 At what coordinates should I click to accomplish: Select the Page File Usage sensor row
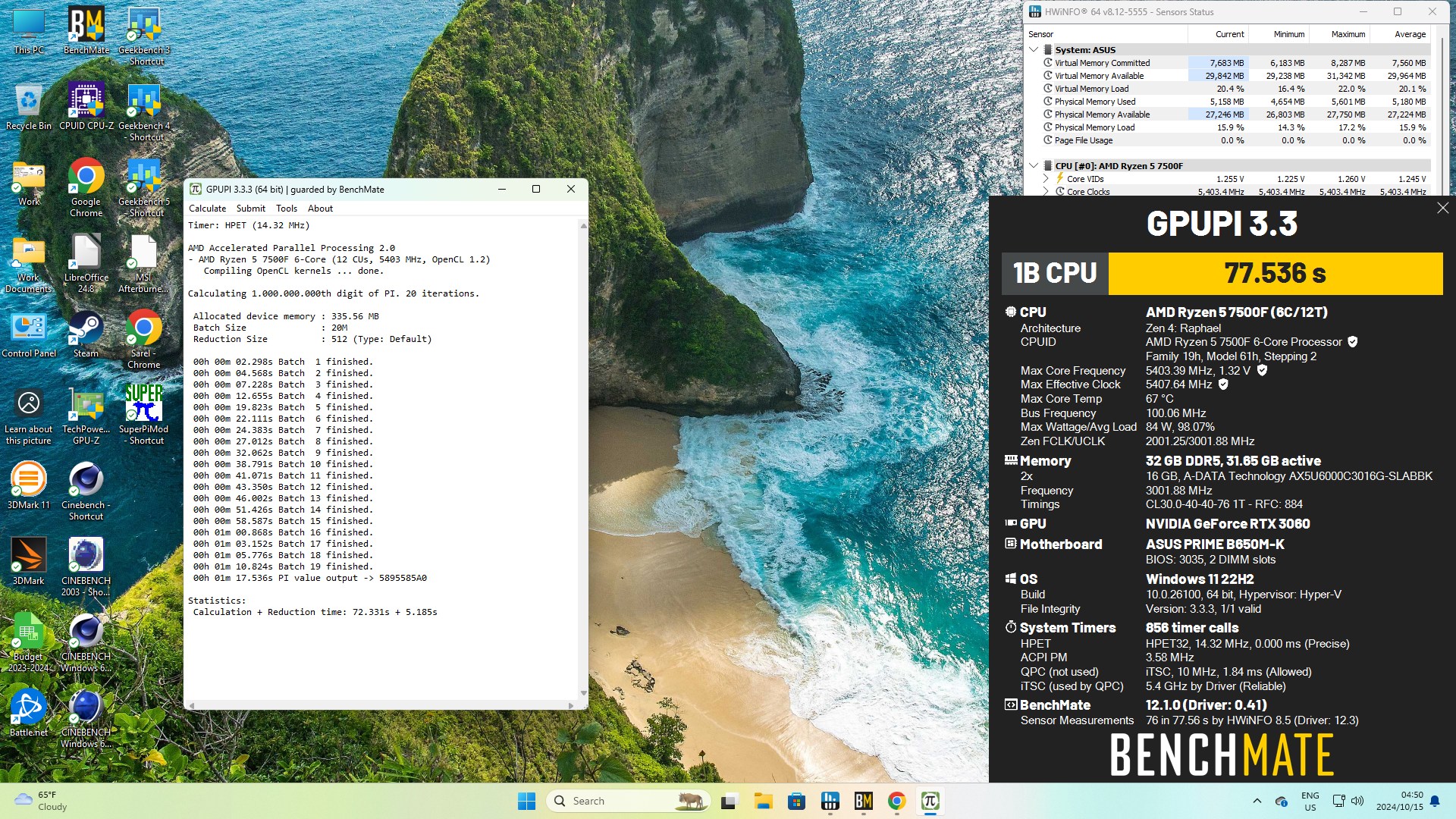click(1228, 140)
